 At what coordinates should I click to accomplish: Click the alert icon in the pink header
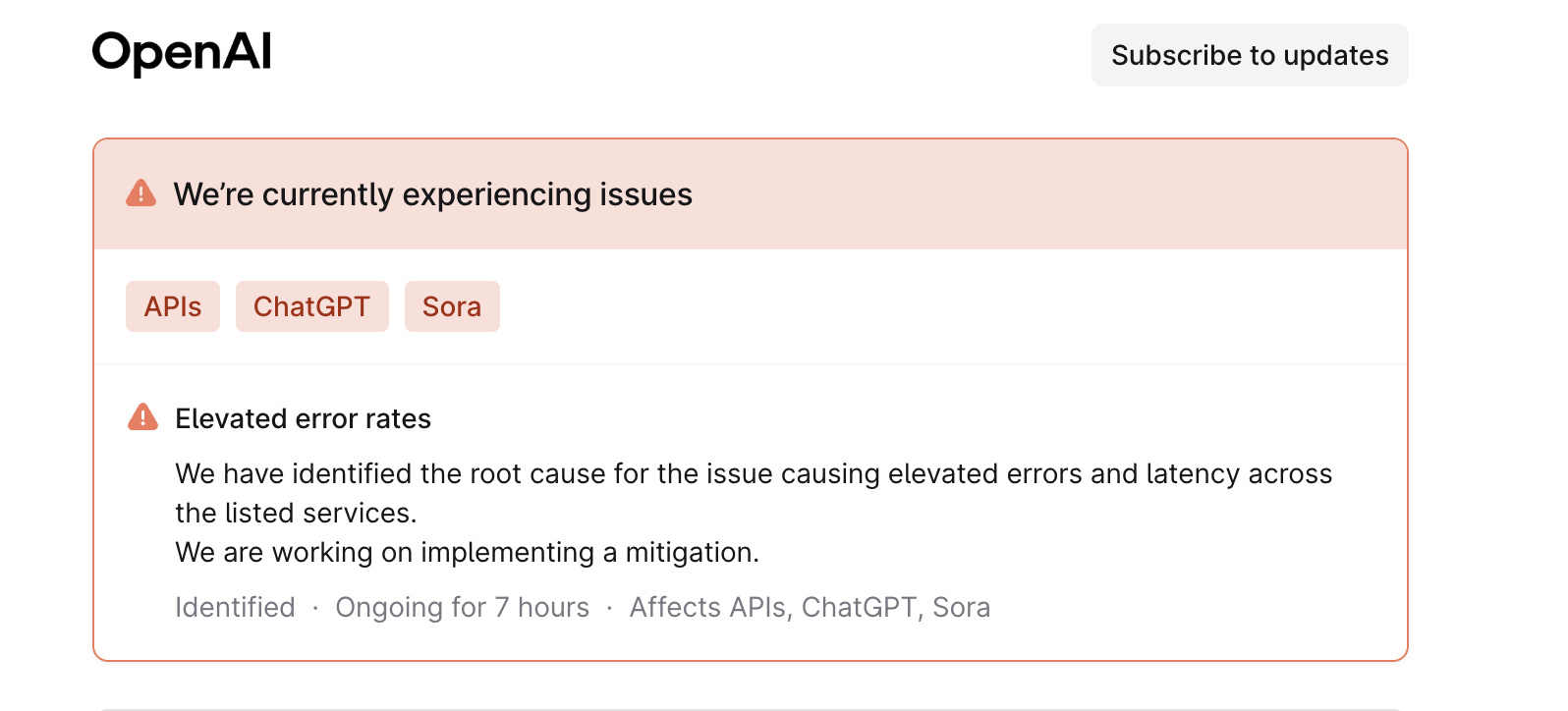[140, 193]
